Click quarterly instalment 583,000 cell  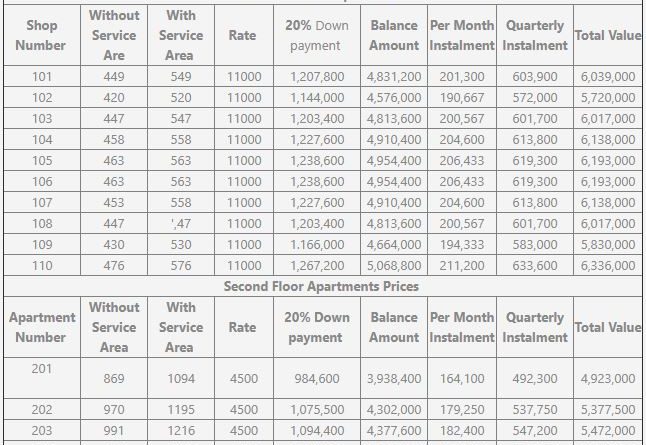pos(535,245)
